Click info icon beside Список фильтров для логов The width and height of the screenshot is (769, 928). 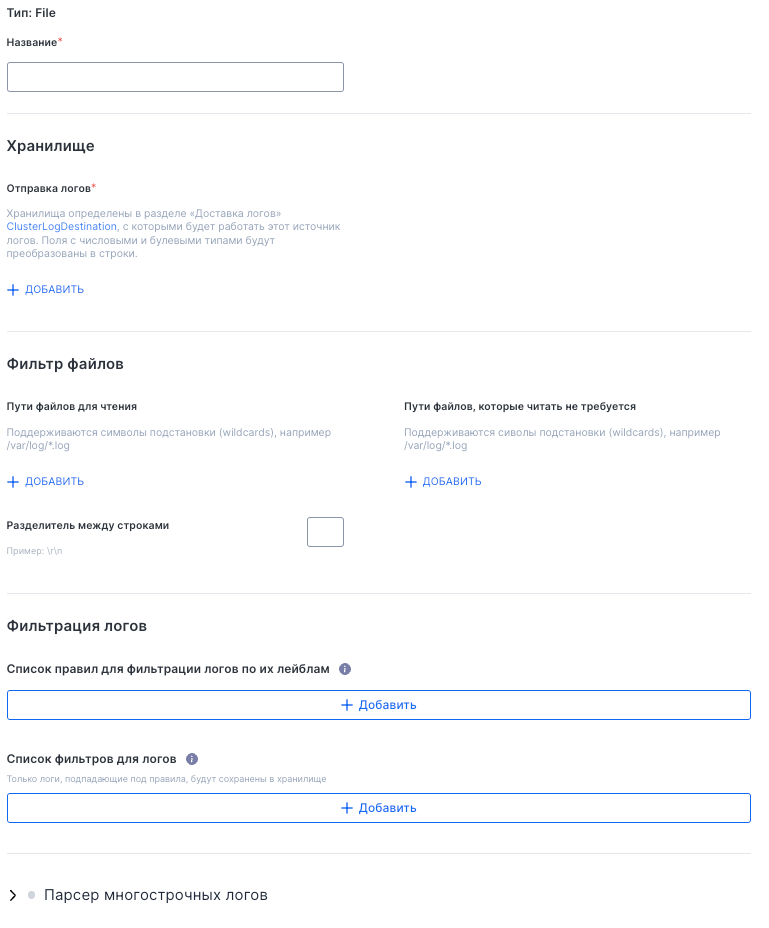192,759
